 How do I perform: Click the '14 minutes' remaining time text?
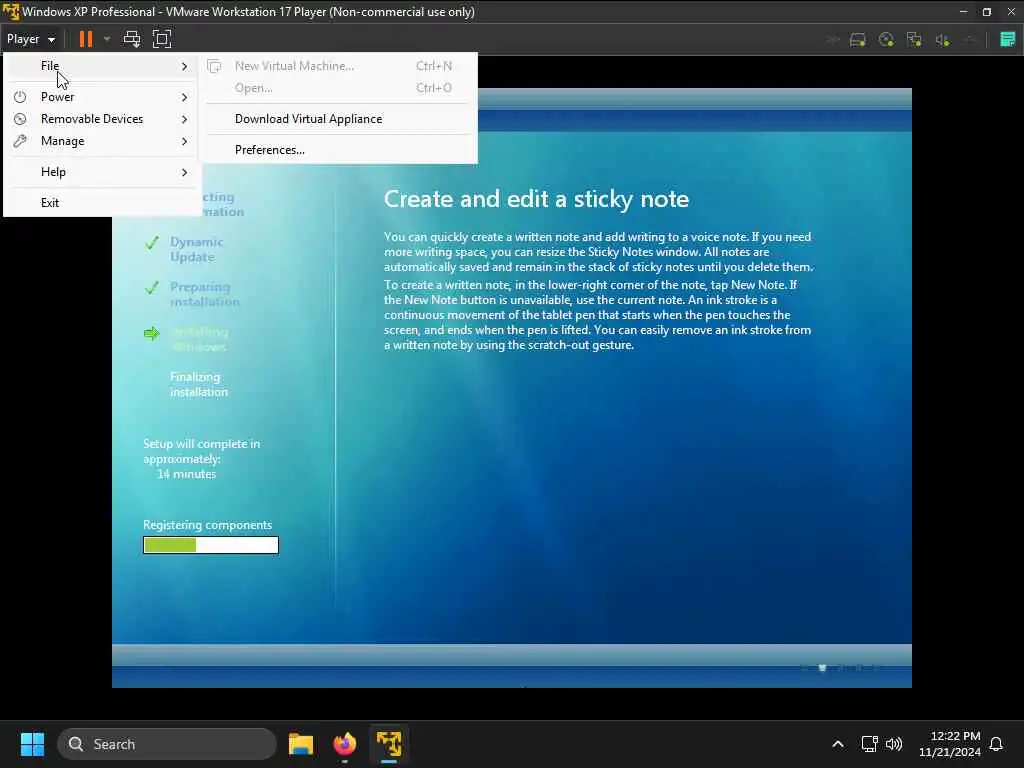click(x=186, y=474)
